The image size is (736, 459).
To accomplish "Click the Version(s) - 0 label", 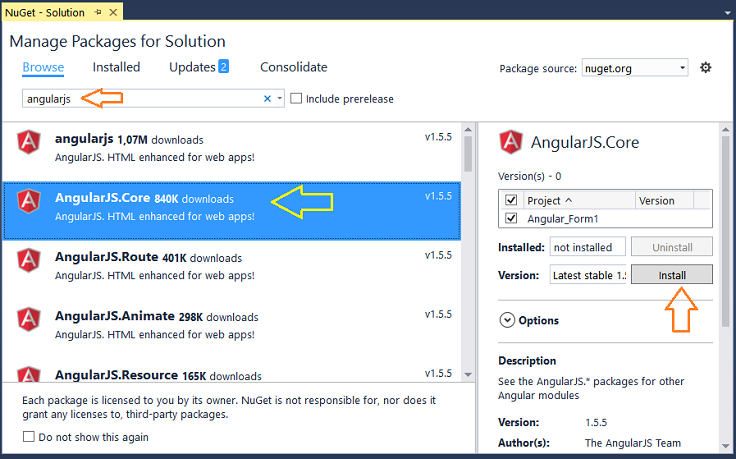I will pyautogui.click(x=529, y=176).
